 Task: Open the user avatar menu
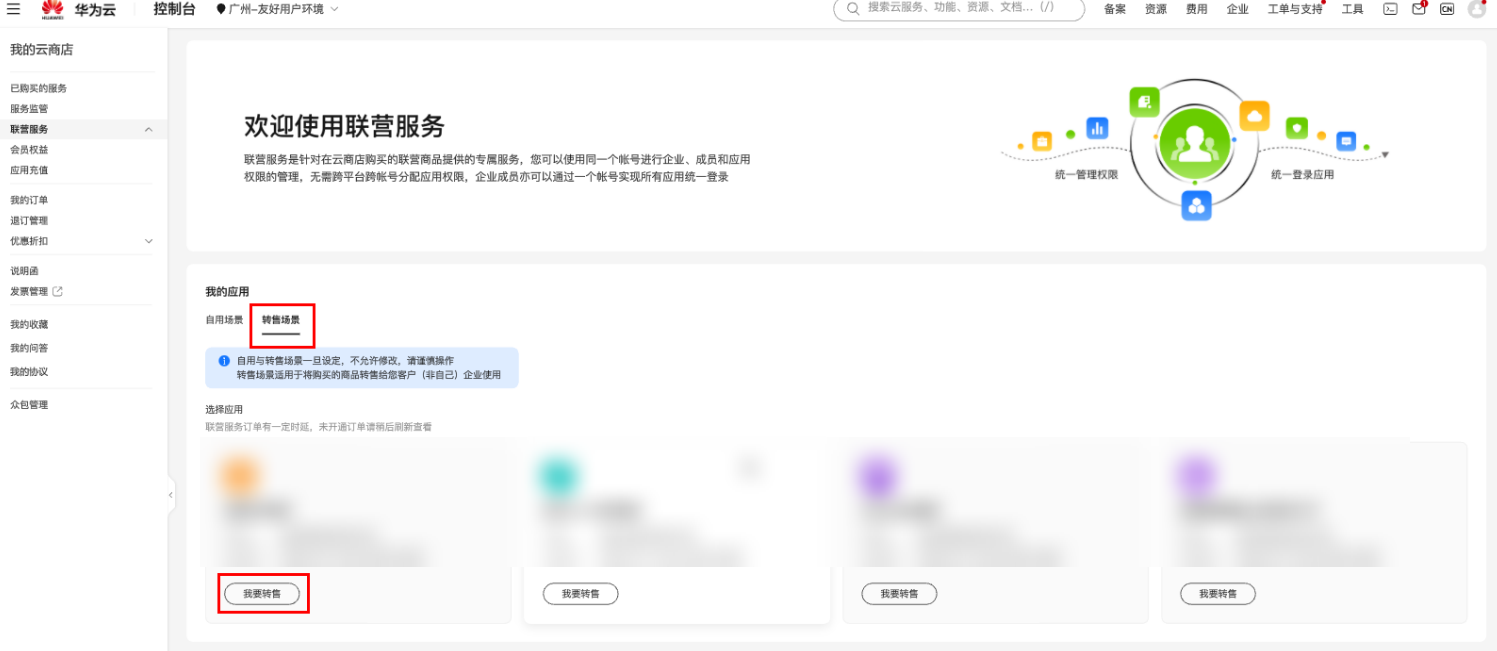click(x=1477, y=10)
